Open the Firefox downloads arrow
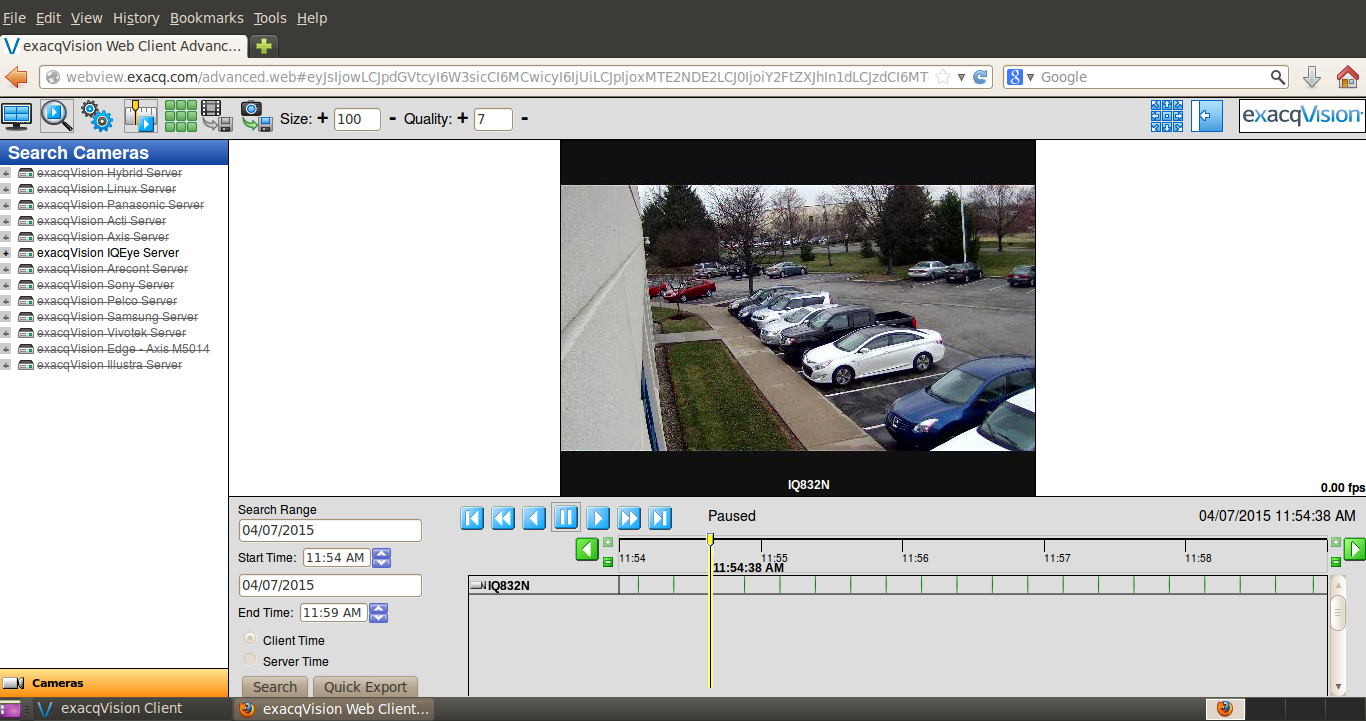Viewport: 1366px width, 721px height. click(1312, 77)
